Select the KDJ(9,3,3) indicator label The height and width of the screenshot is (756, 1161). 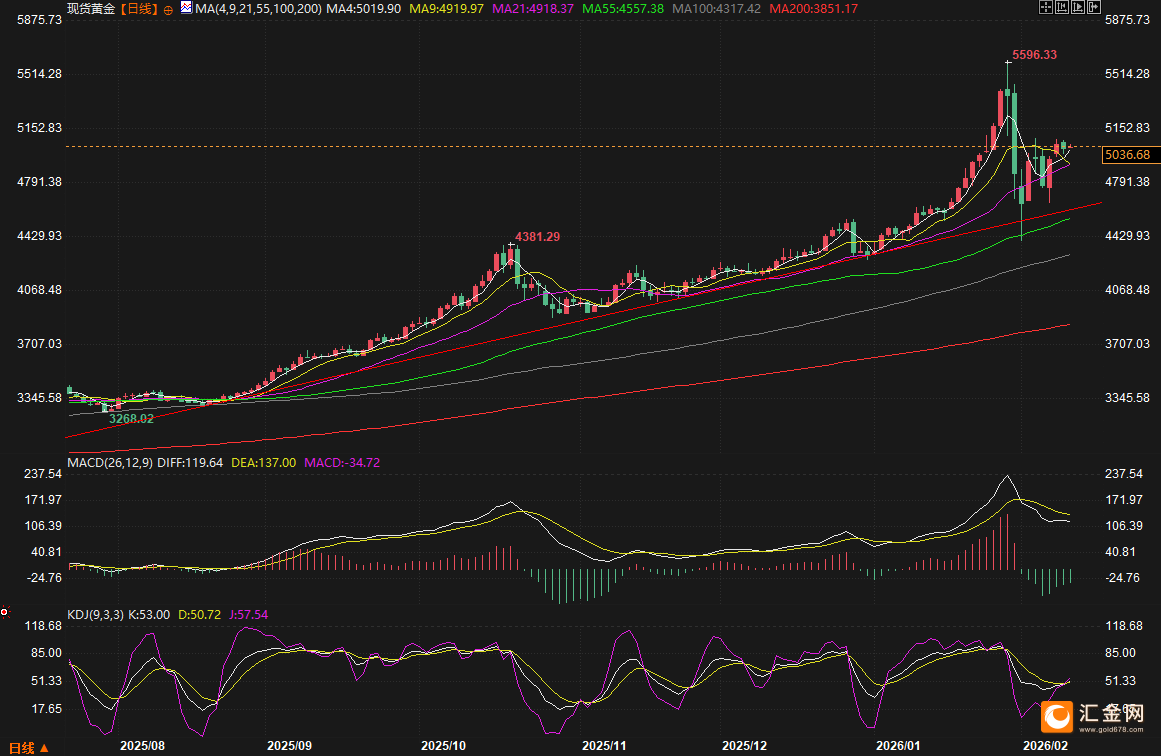click(x=96, y=615)
